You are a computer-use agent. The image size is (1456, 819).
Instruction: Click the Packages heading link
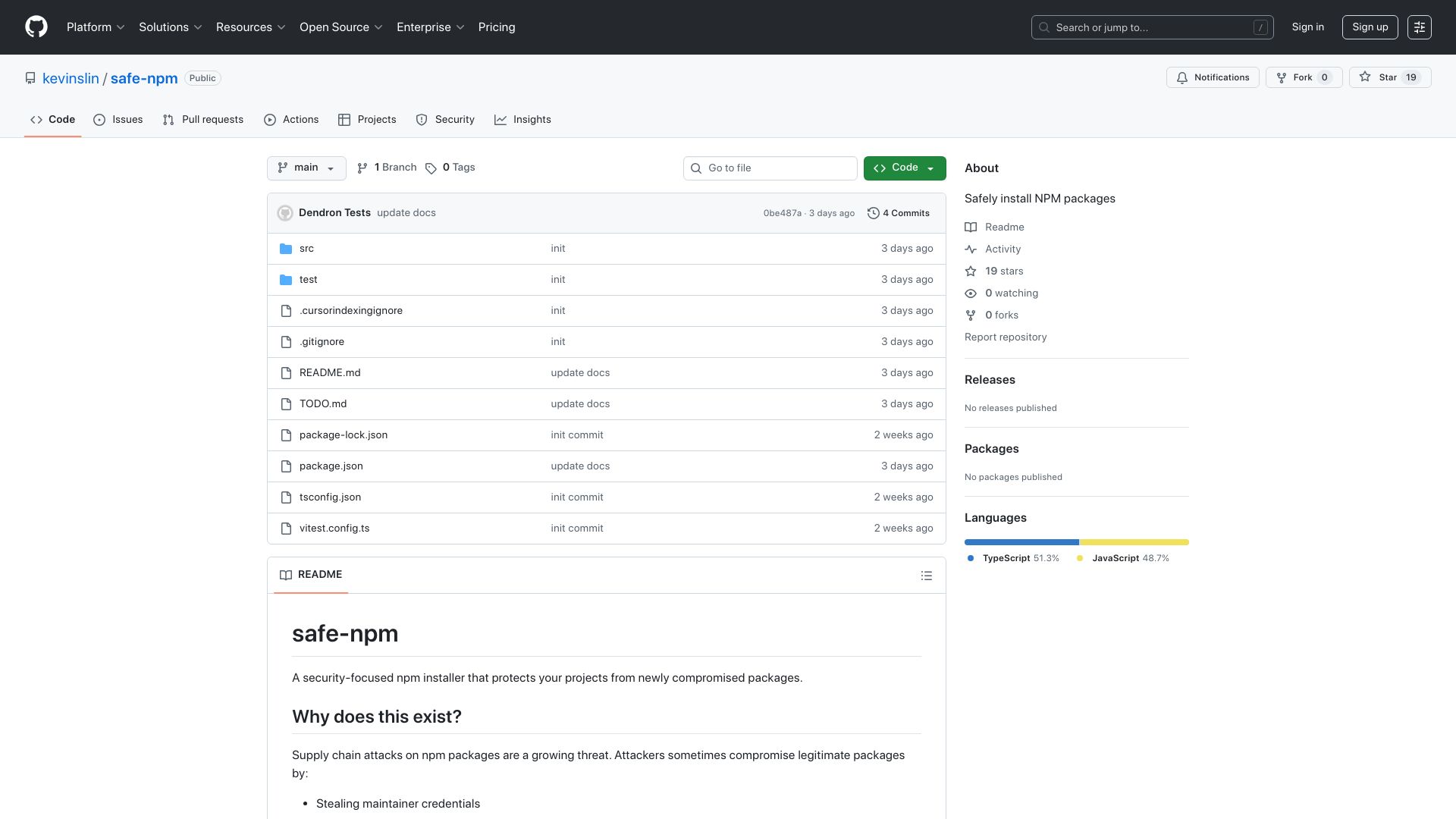tap(991, 449)
